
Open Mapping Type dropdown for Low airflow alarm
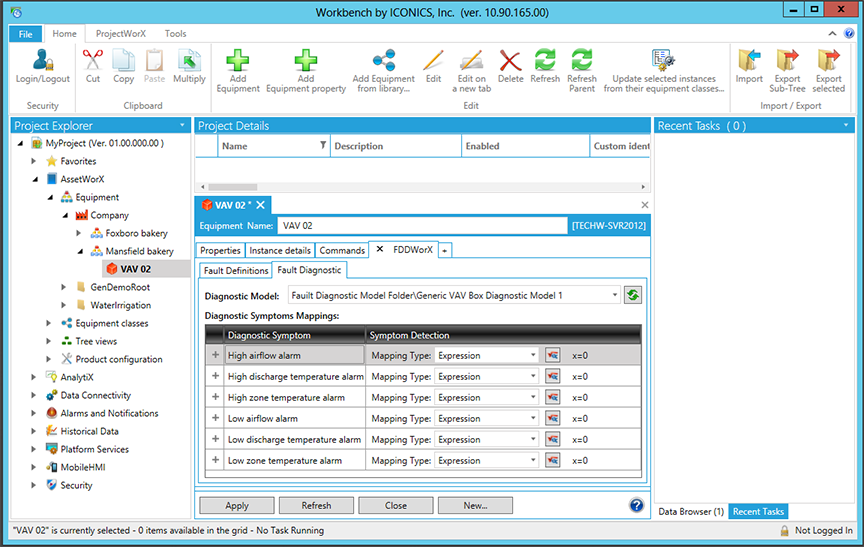[x=533, y=419]
